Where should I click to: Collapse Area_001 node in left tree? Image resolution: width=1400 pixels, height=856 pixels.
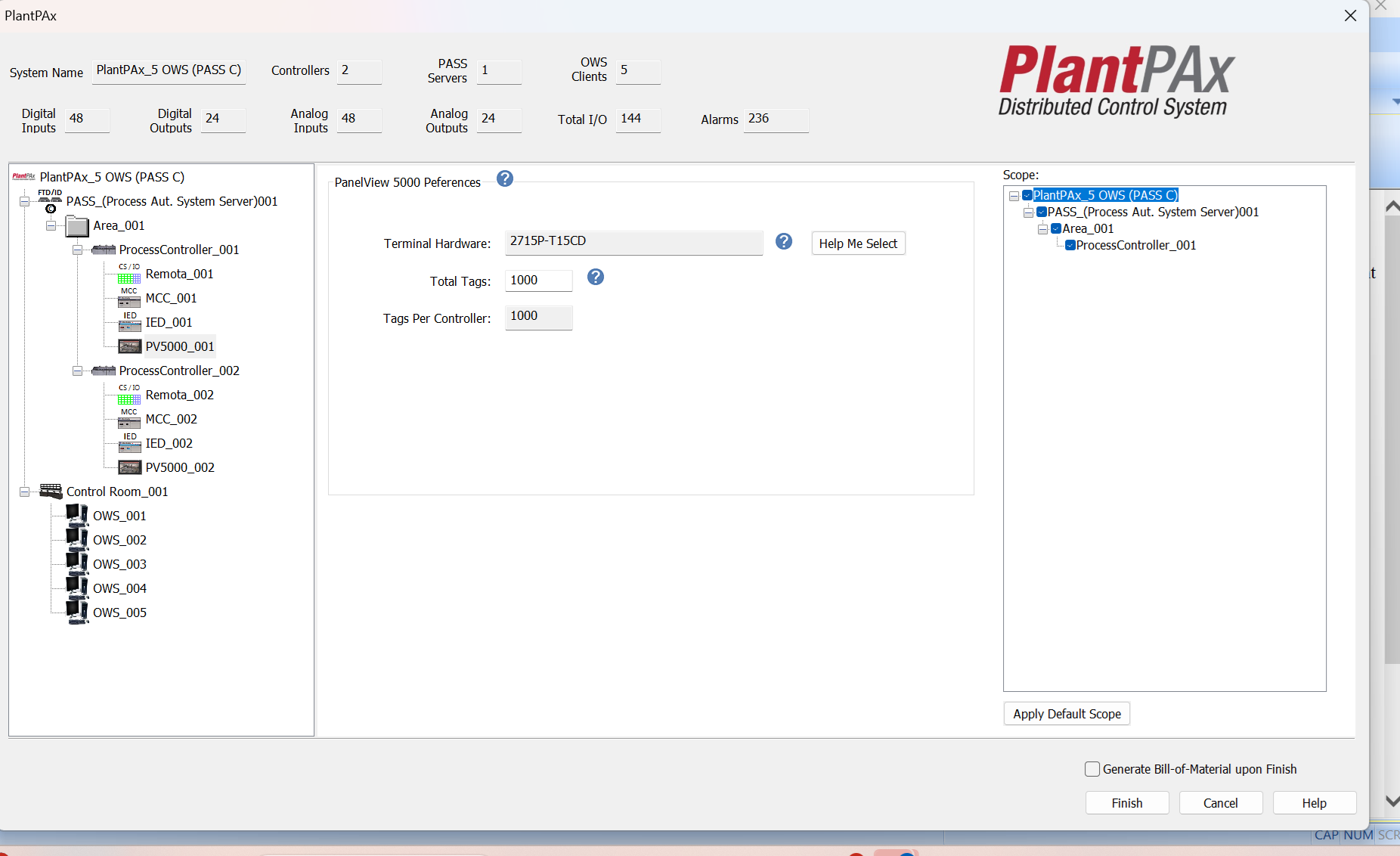tap(51, 225)
